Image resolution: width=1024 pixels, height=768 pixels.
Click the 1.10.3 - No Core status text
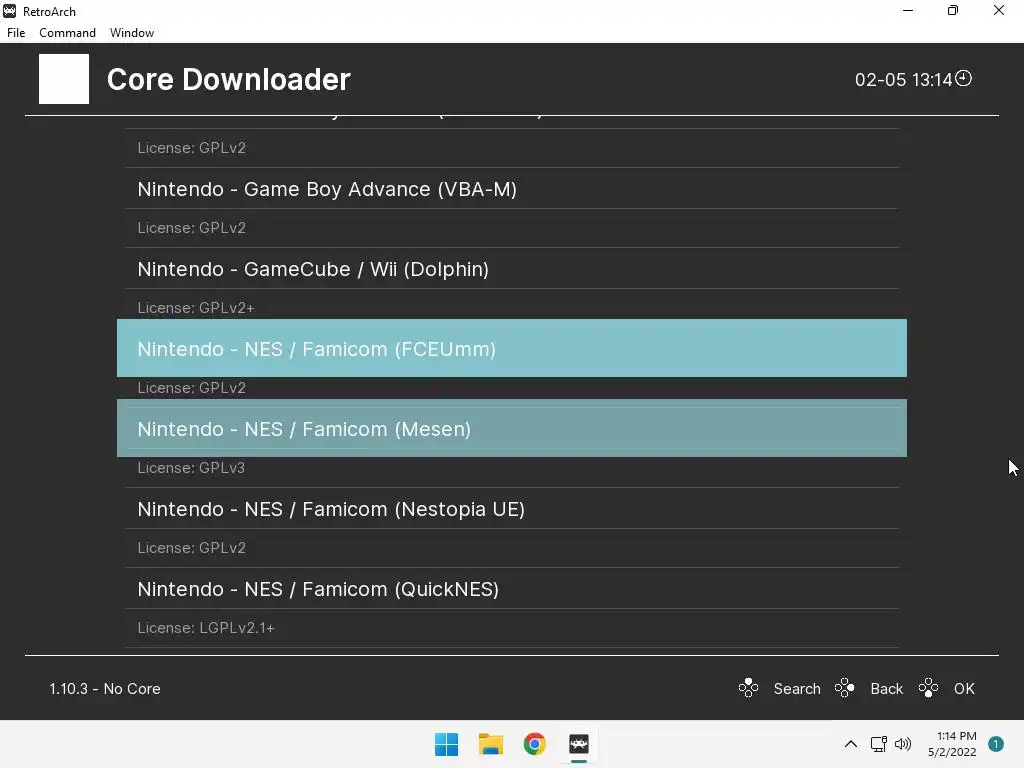click(105, 688)
